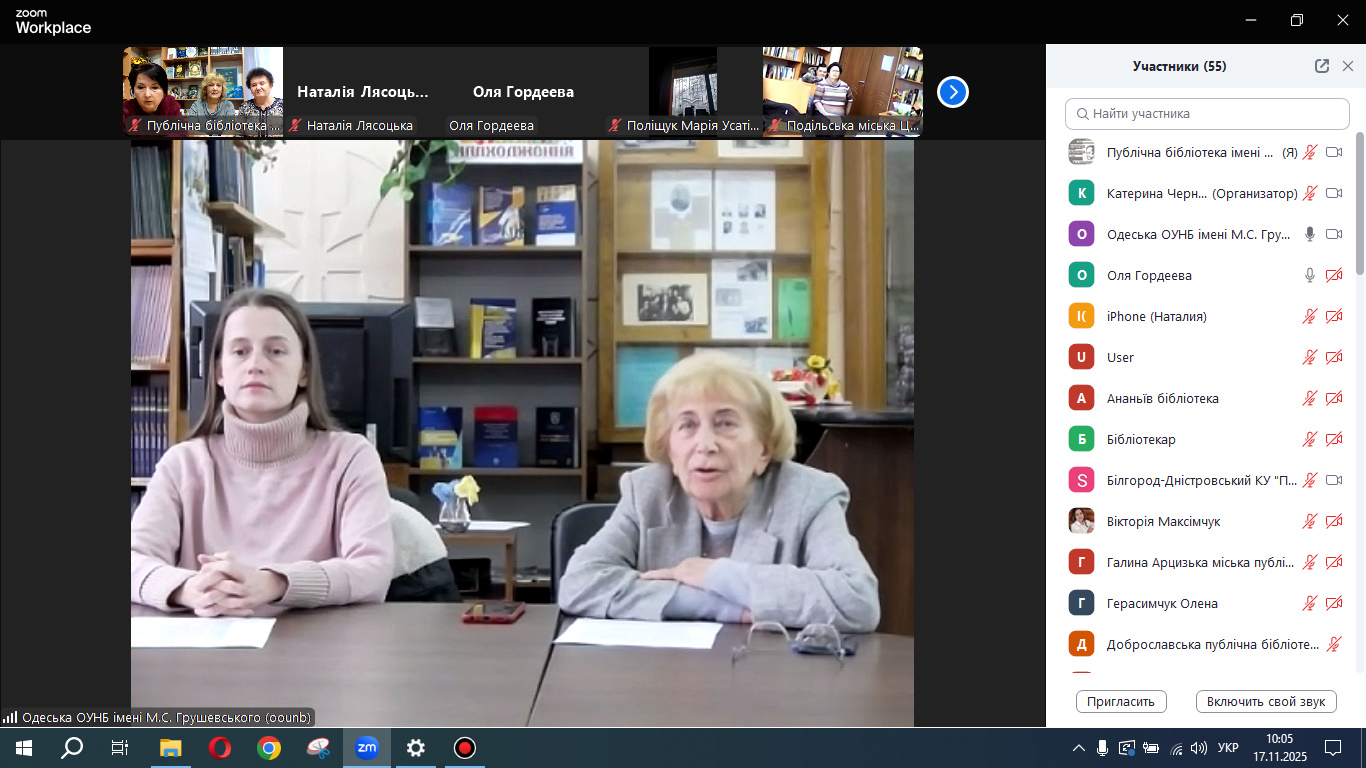This screenshot has height=768, width=1366.
Task: Click microphone icon beside Оля Гордеева
Action: click(x=1309, y=275)
